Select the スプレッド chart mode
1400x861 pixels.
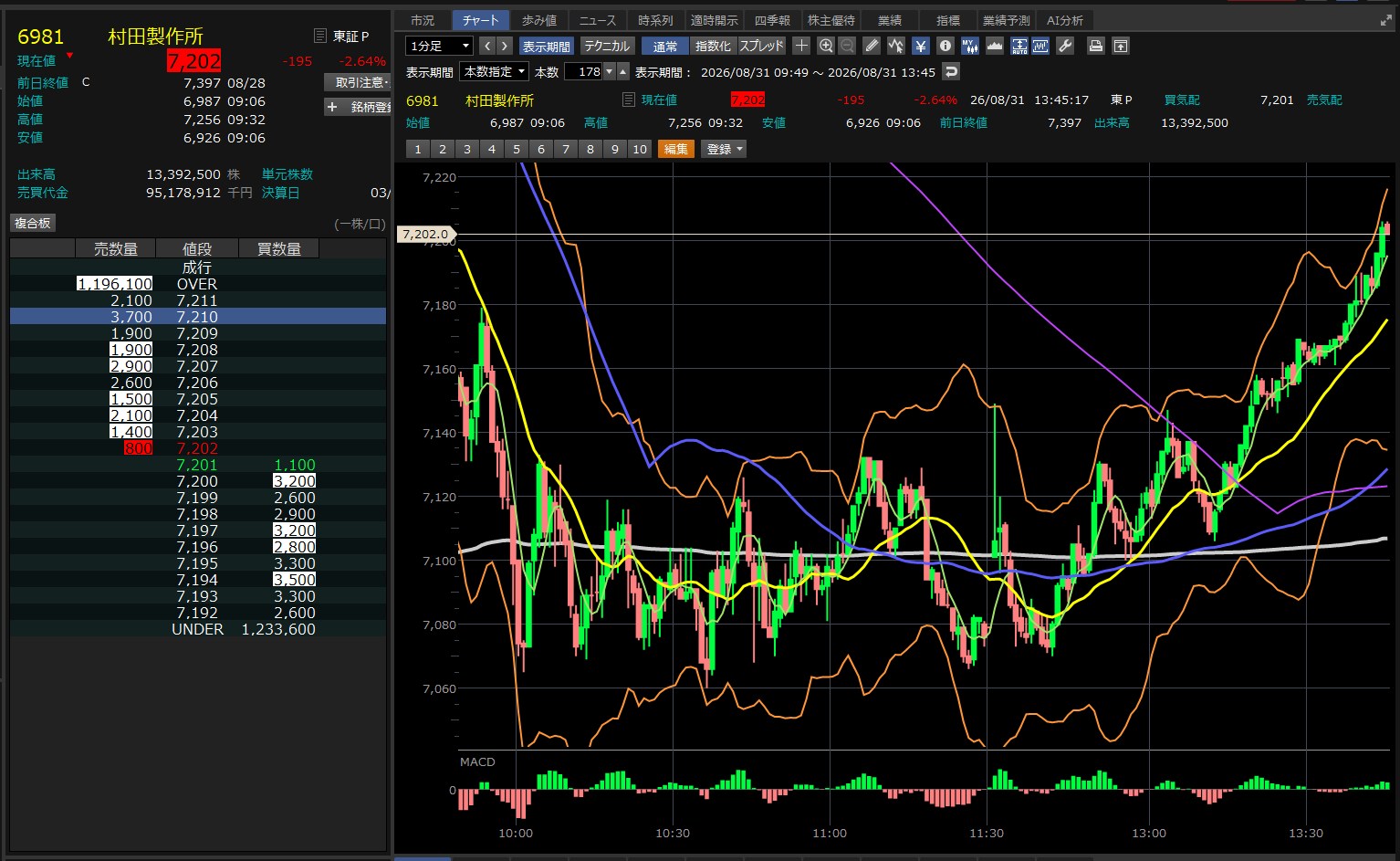point(761,46)
